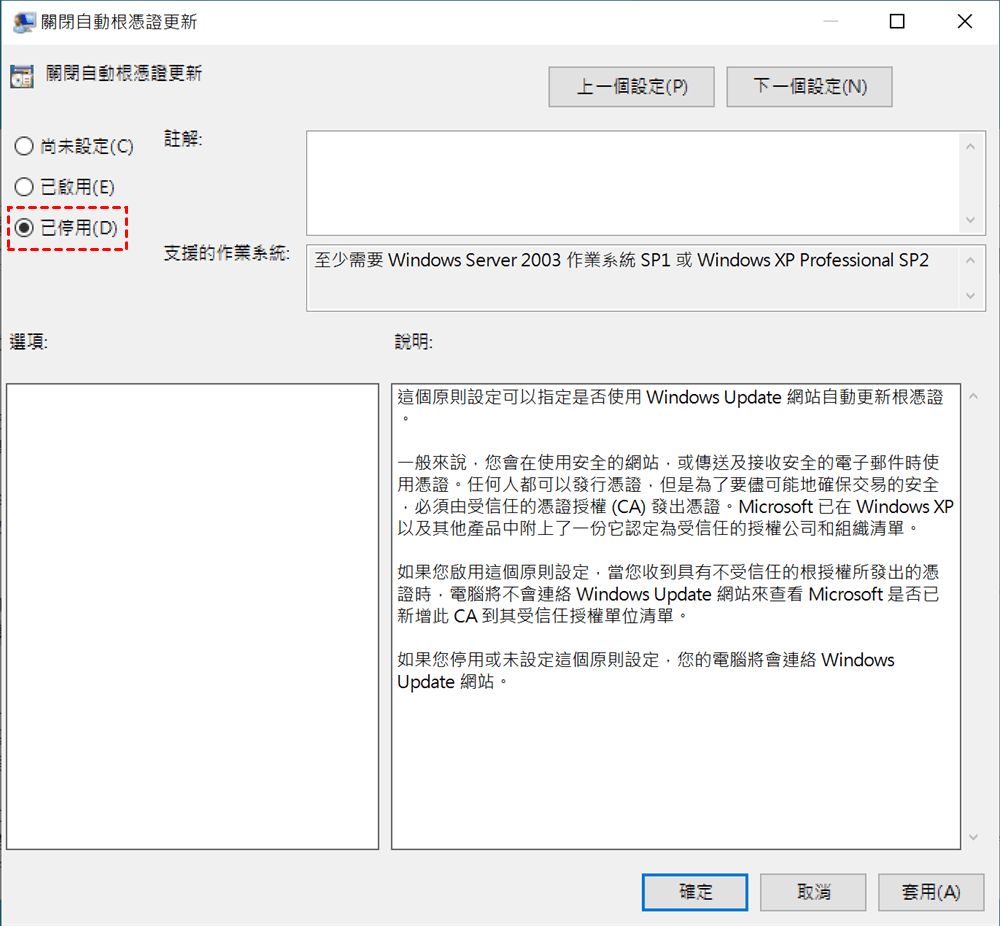Go to 下一個設定(N) policy setting

click(809, 87)
